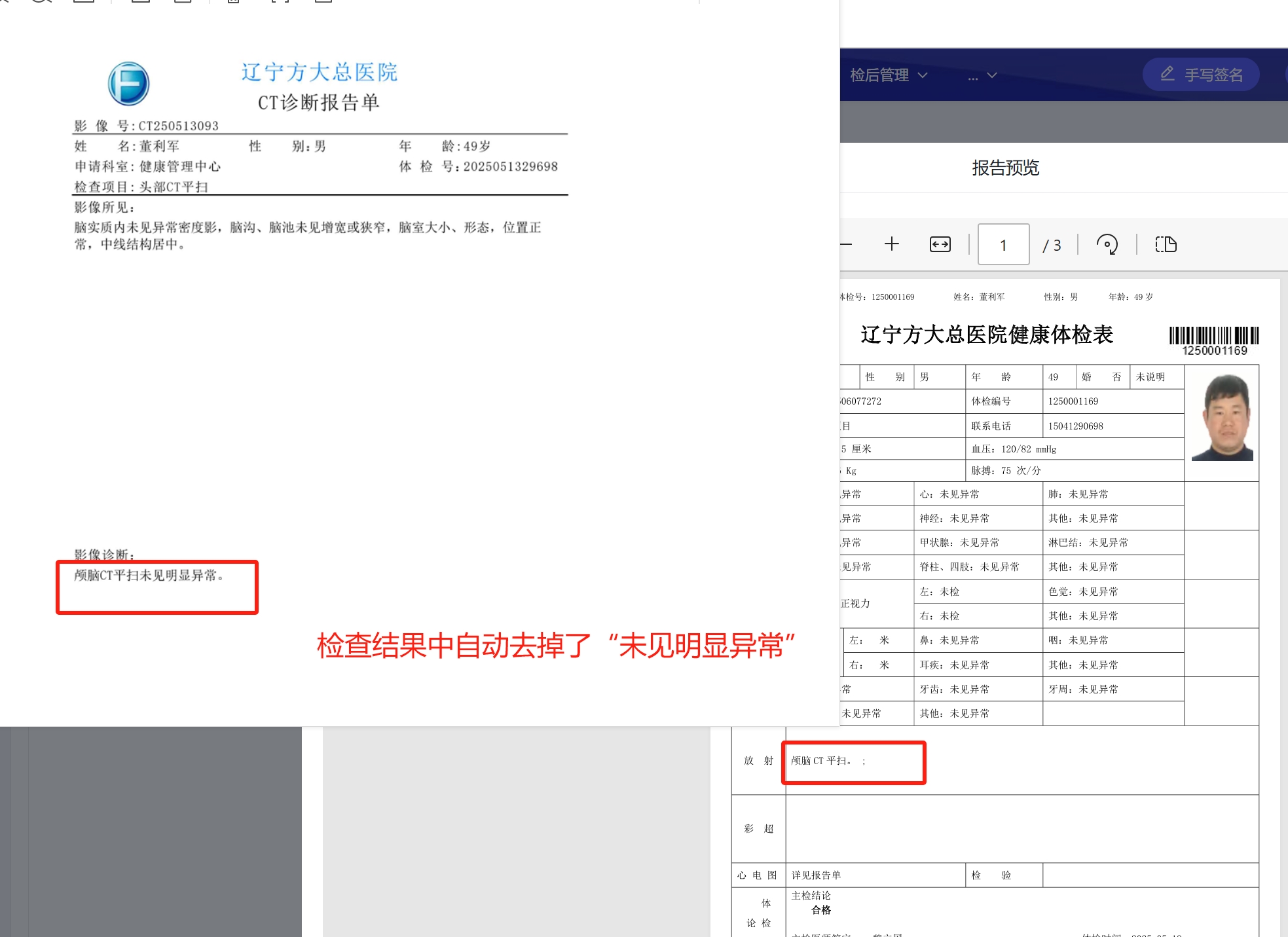Image resolution: width=1288 pixels, height=937 pixels.
Task: Click the 报告预览 heading
Action: [1006, 168]
